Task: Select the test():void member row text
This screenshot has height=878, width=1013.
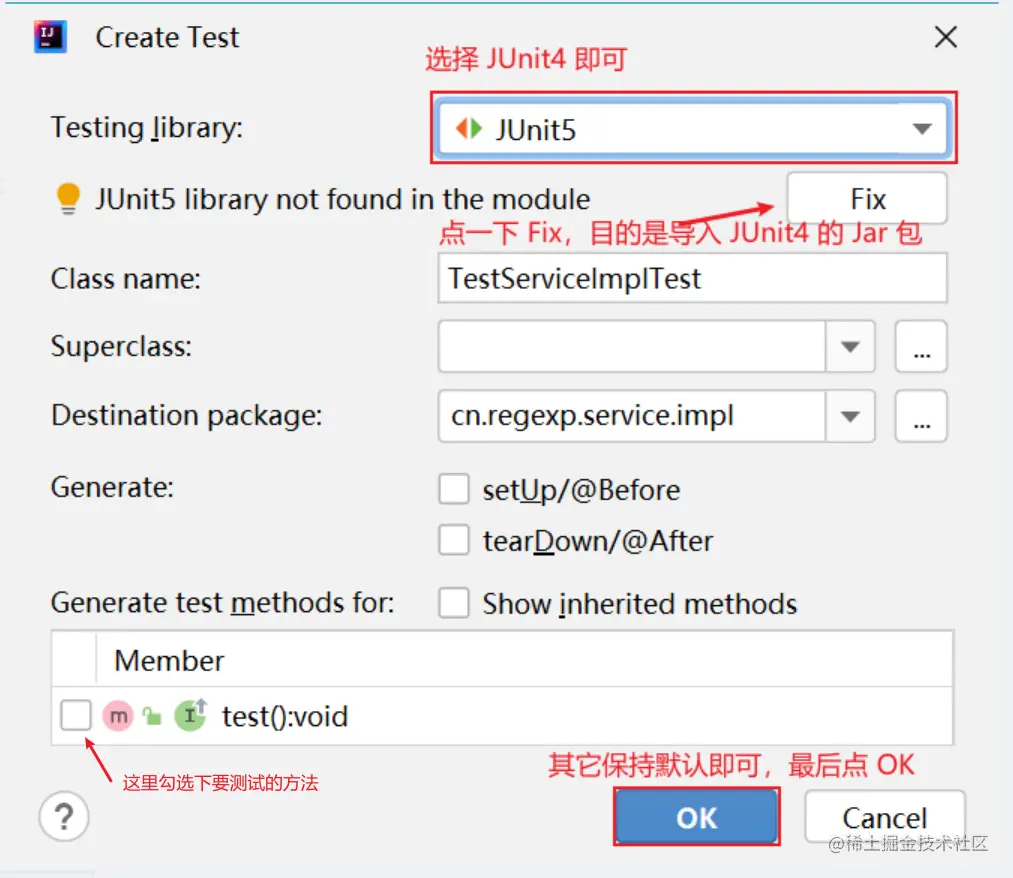Action: (x=285, y=716)
